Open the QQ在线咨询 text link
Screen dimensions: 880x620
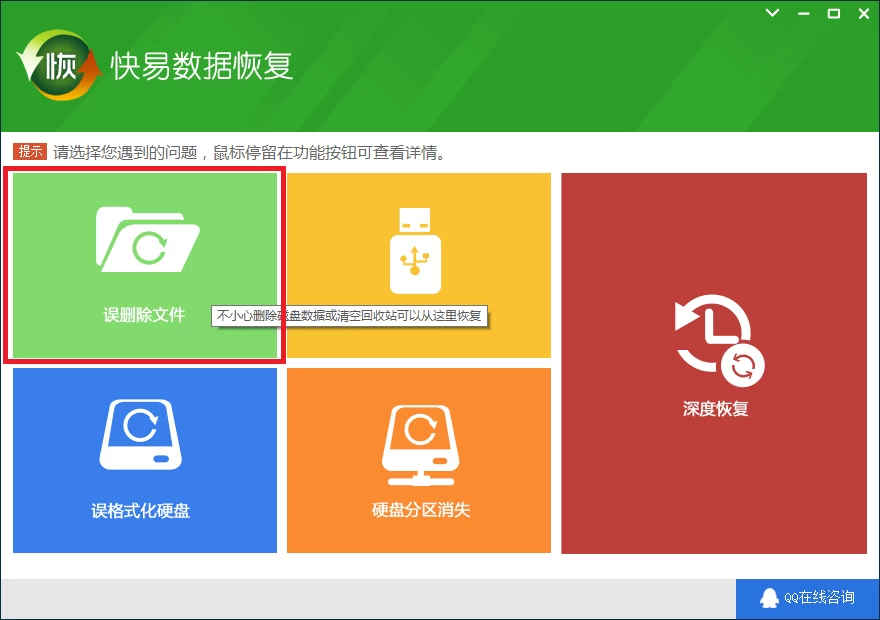pyautogui.click(x=819, y=598)
